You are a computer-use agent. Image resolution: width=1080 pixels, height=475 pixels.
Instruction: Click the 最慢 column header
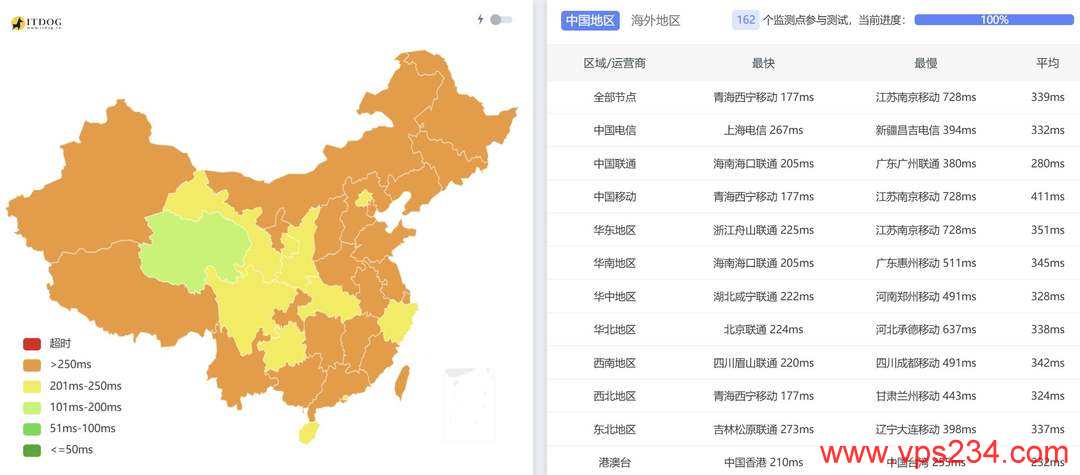pyautogui.click(x=925, y=63)
